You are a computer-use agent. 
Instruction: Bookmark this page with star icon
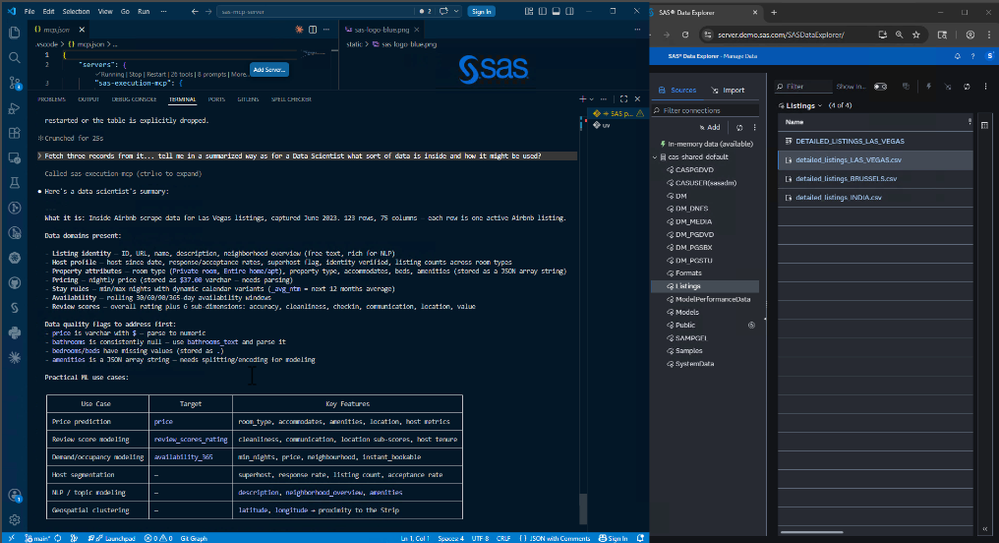coord(916,35)
